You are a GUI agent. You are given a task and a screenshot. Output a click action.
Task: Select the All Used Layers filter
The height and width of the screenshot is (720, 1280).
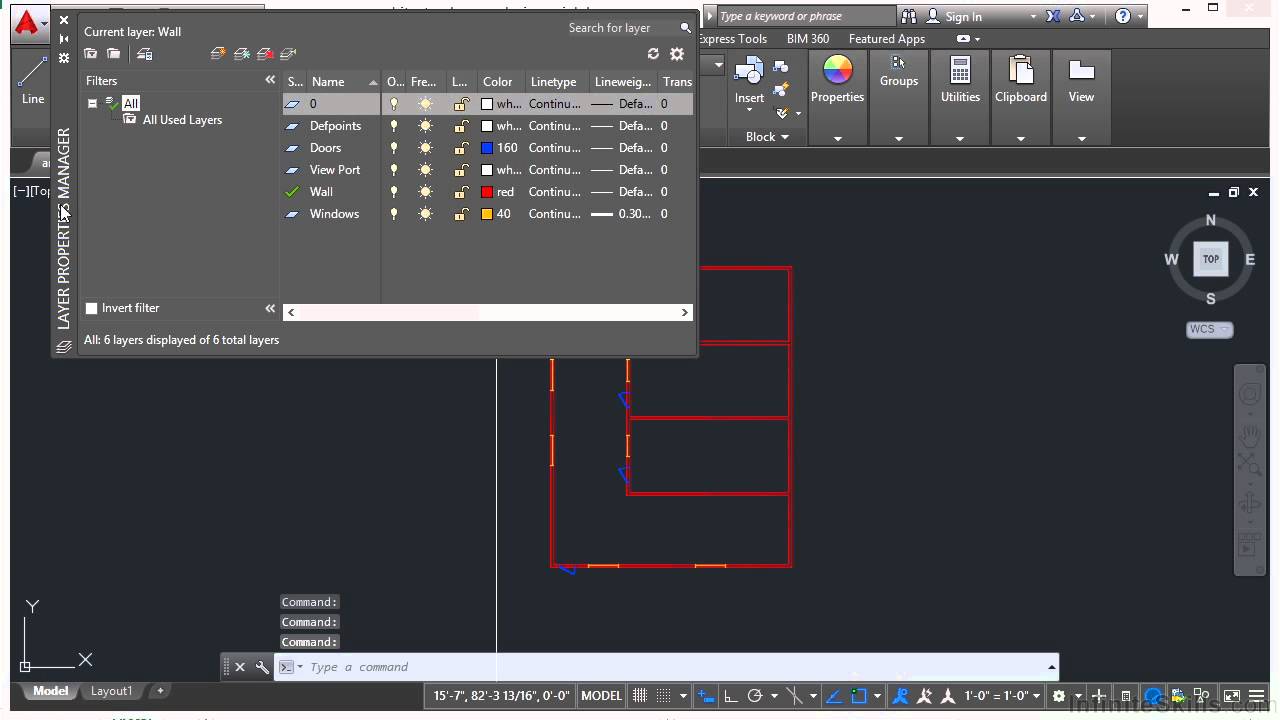pos(182,120)
